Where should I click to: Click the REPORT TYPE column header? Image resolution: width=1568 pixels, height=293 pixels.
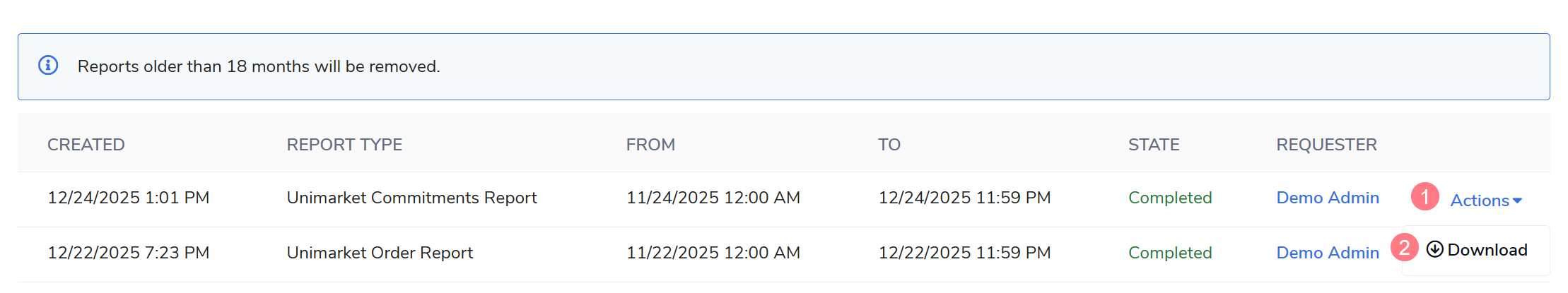(344, 145)
